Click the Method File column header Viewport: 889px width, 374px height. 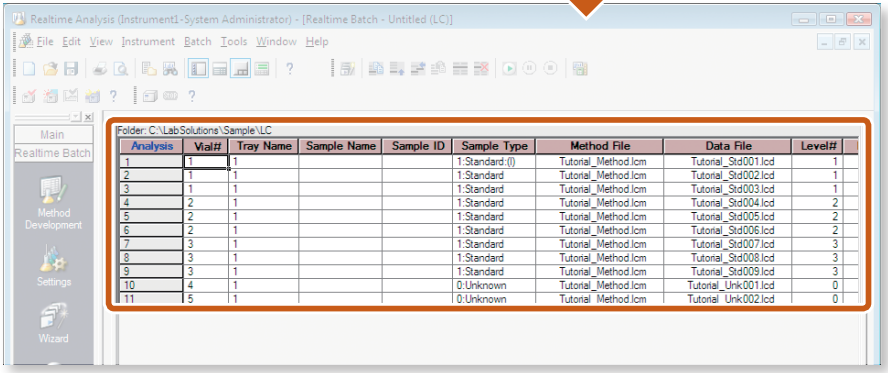point(600,146)
